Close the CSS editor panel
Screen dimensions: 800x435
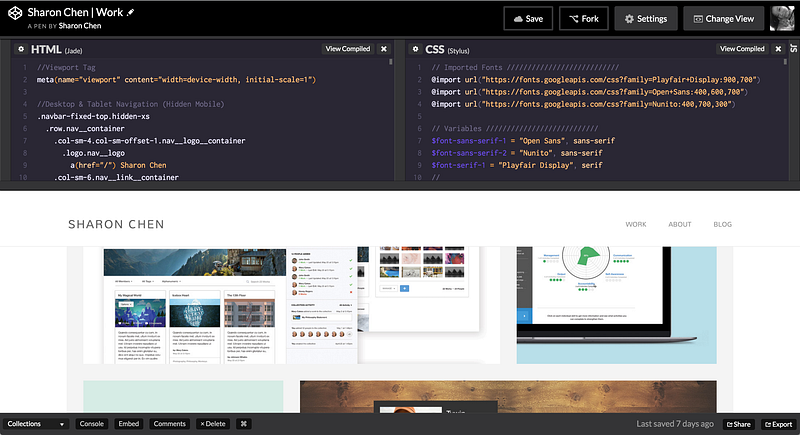tap(778, 49)
